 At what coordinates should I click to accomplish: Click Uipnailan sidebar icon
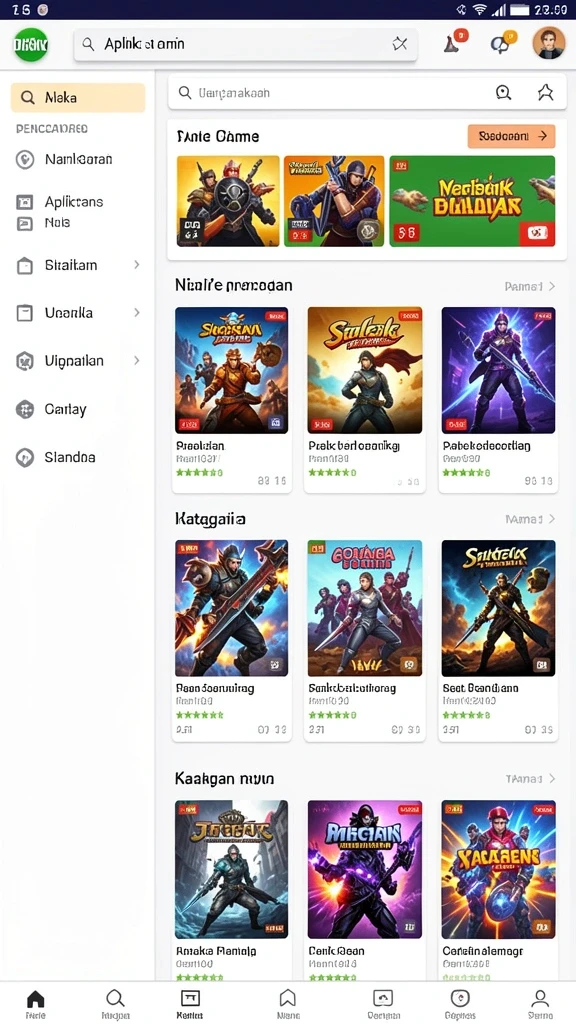pos(25,361)
